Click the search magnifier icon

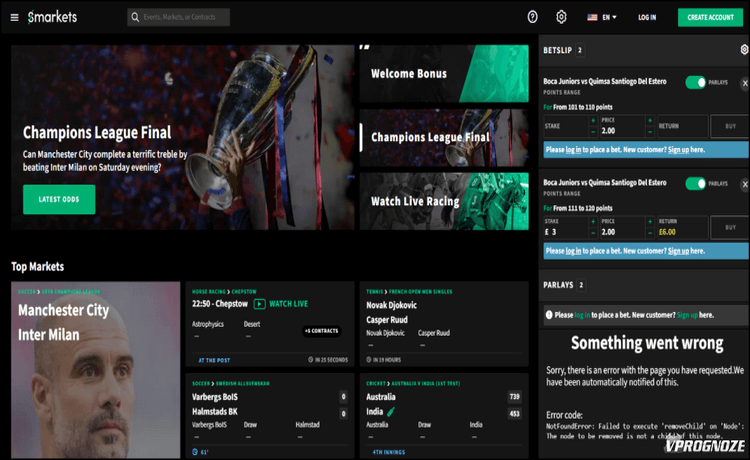click(x=135, y=17)
